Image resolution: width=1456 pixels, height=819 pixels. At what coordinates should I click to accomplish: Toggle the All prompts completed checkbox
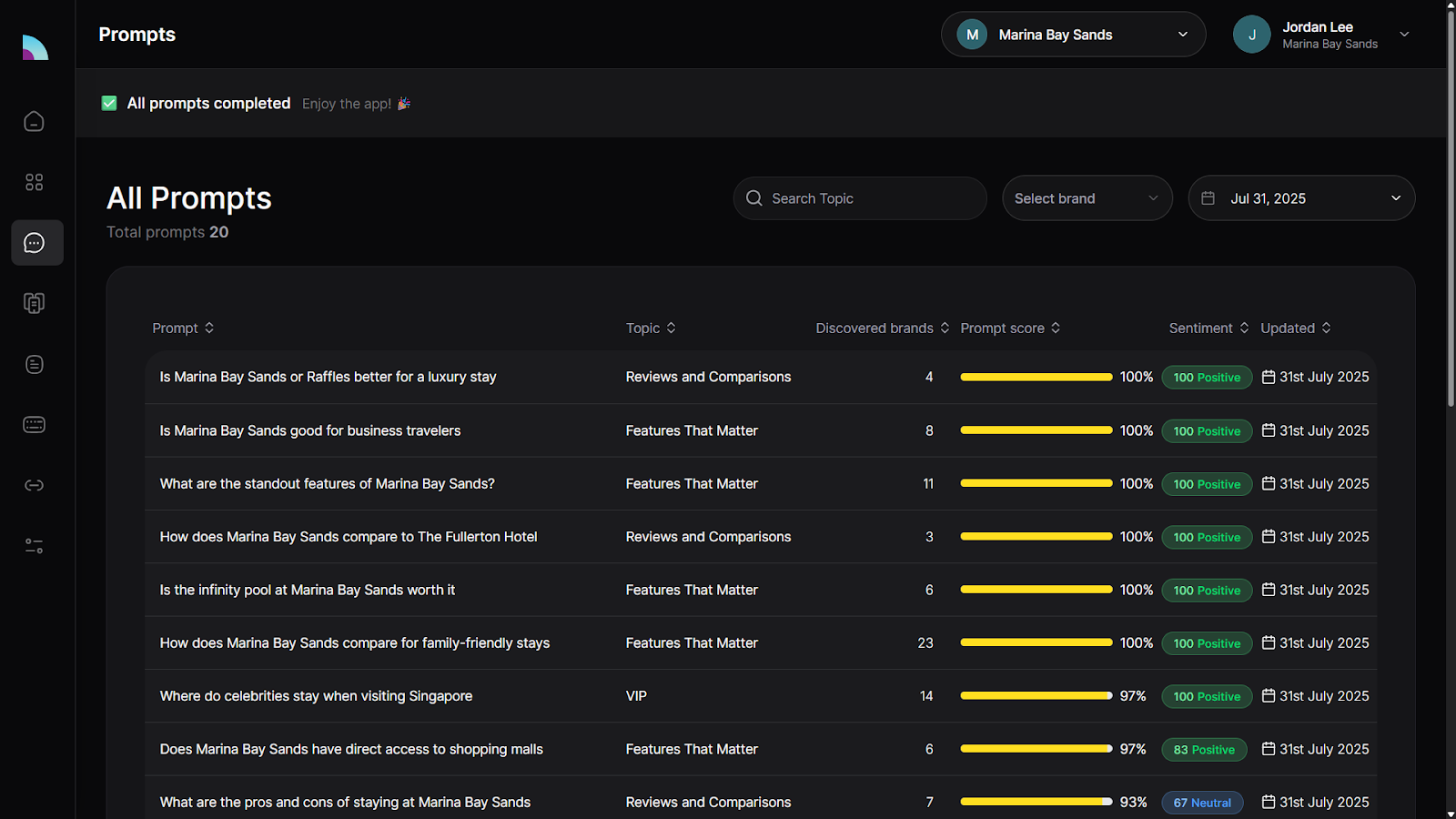click(x=109, y=104)
